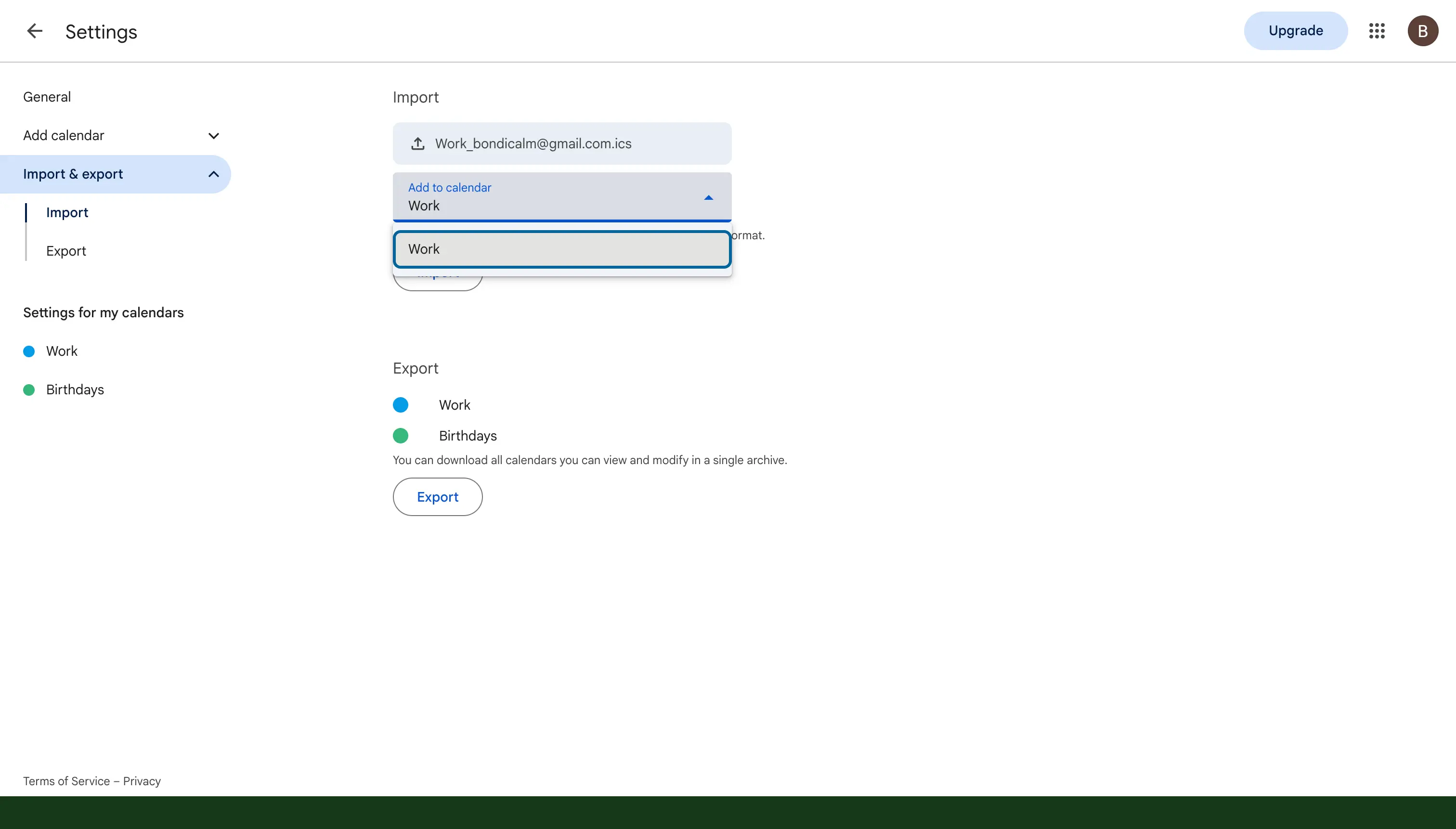Expand the Add calendar section

(x=115, y=135)
